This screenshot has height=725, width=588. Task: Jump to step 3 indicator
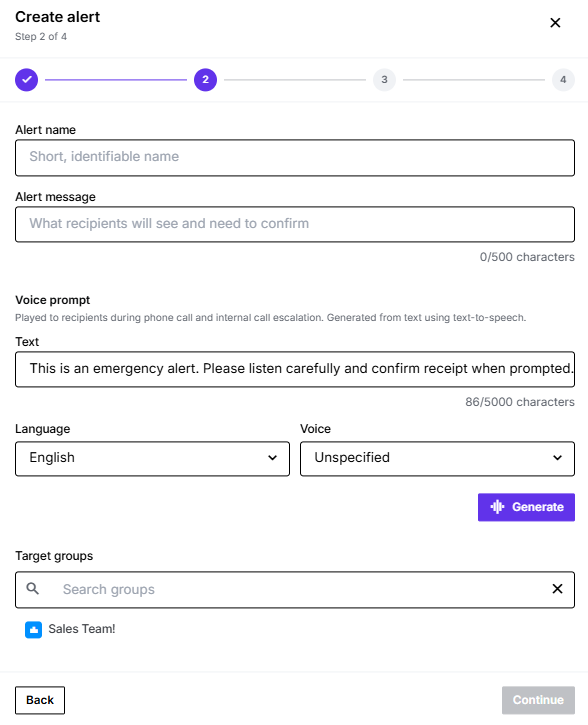coord(384,80)
